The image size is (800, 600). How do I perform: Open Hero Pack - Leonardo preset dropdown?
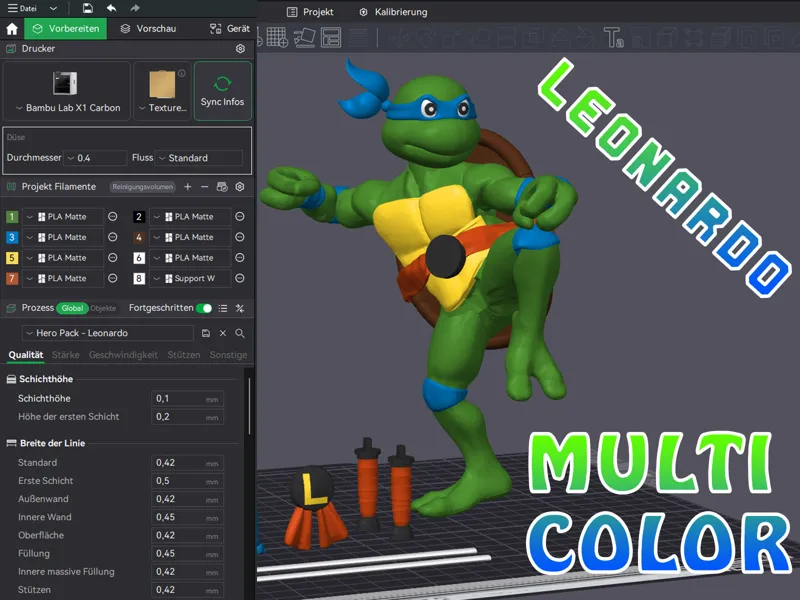coord(108,333)
